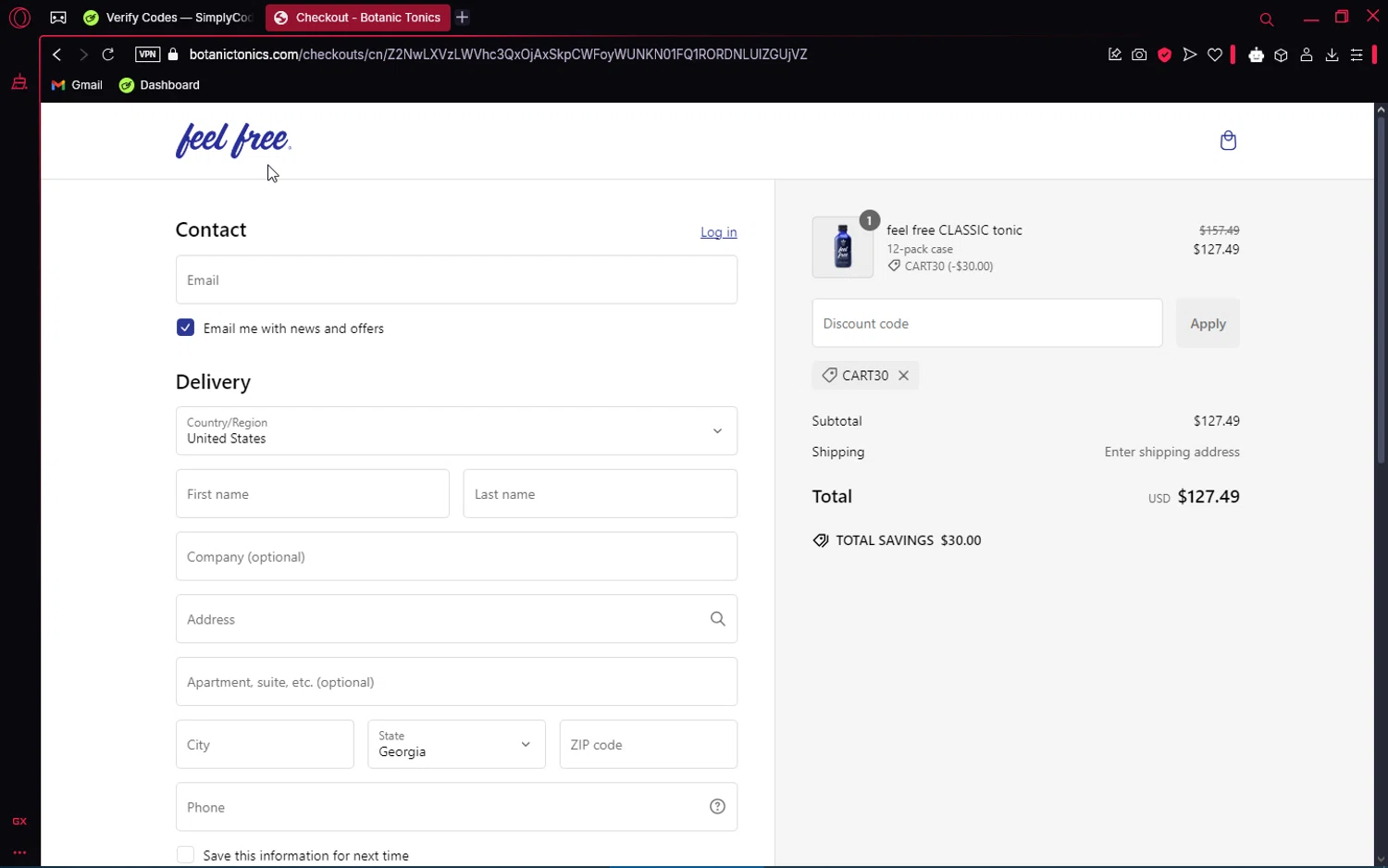Reload the checkout page
The width and height of the screenshot is (1388, 868).
[x=108, y=55]
